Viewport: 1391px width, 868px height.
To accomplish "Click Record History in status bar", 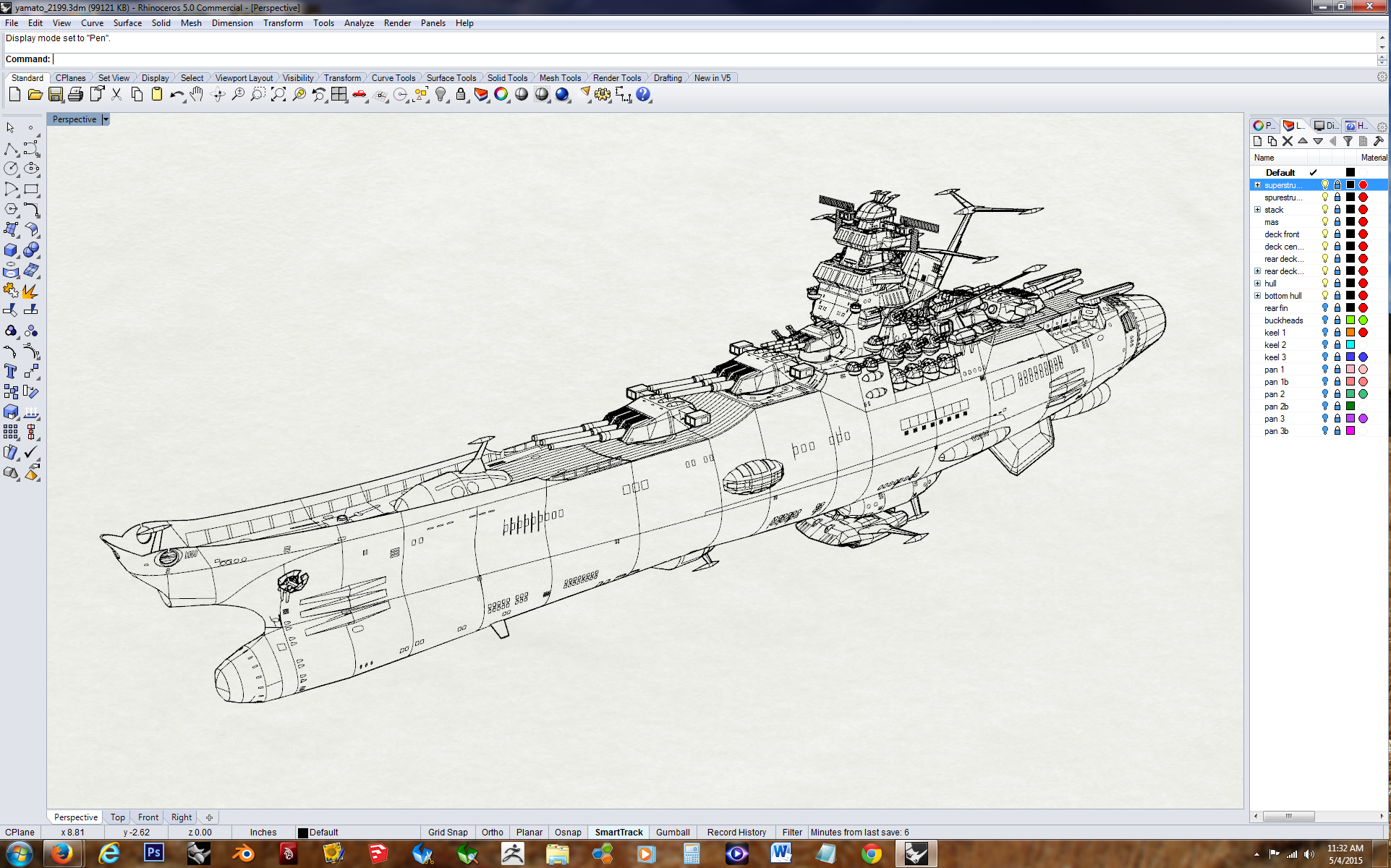I will (x=736, y=833).
